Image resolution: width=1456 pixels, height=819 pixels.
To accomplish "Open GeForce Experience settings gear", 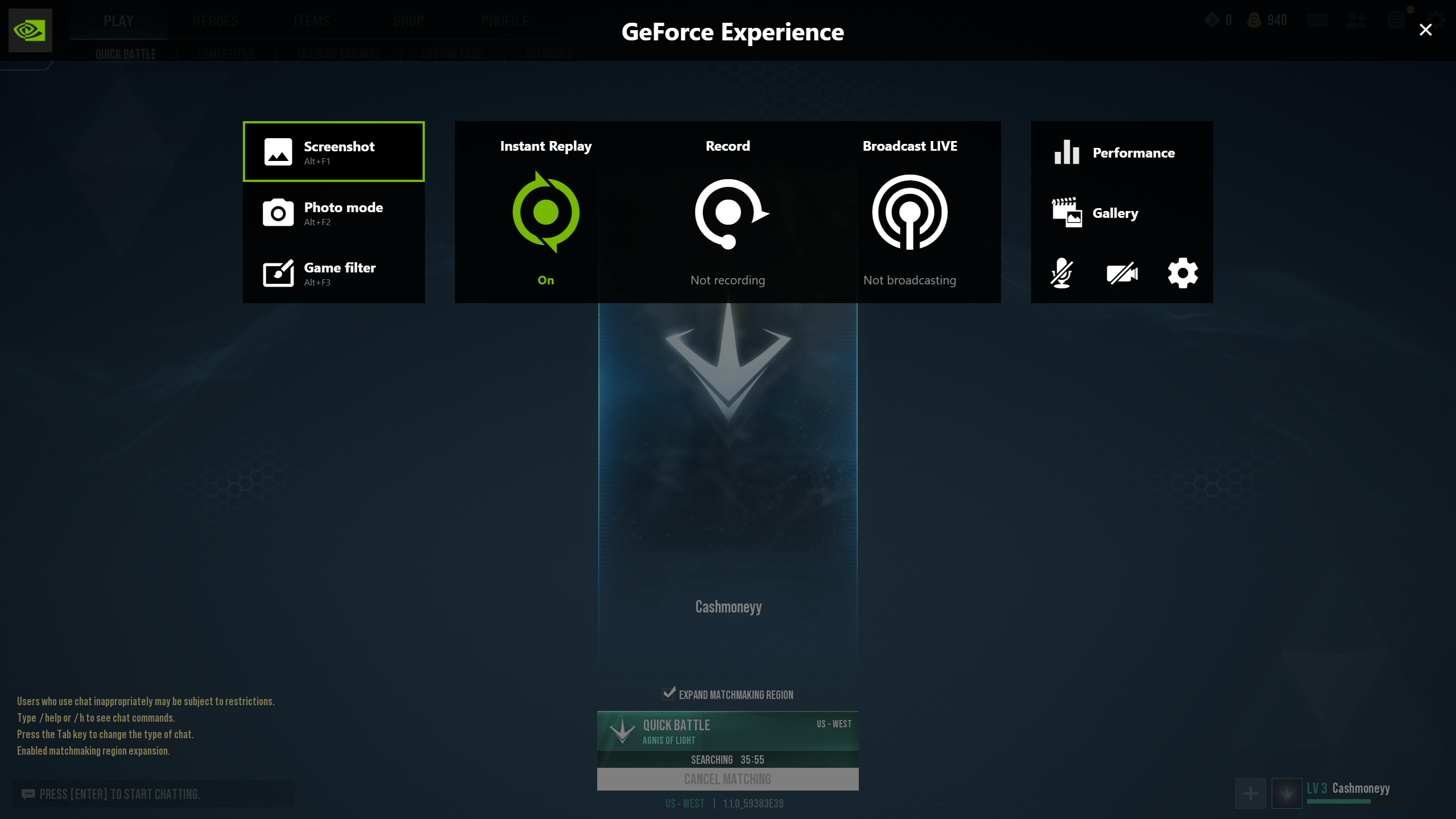I will tap(1183, 273).
